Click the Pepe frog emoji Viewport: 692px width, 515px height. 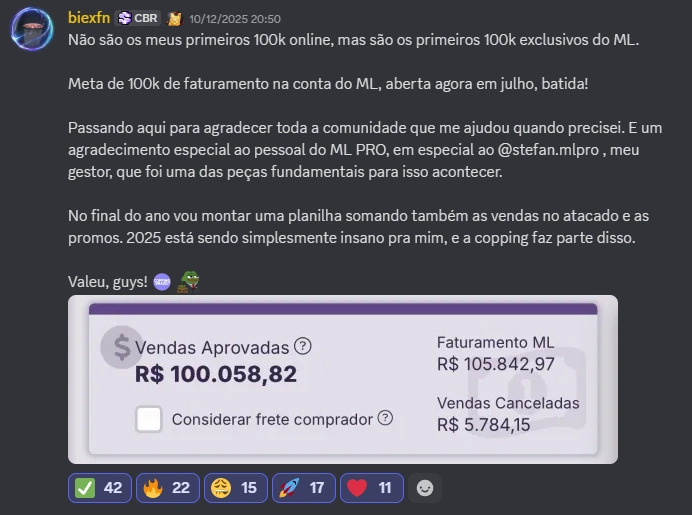[188, 282]
